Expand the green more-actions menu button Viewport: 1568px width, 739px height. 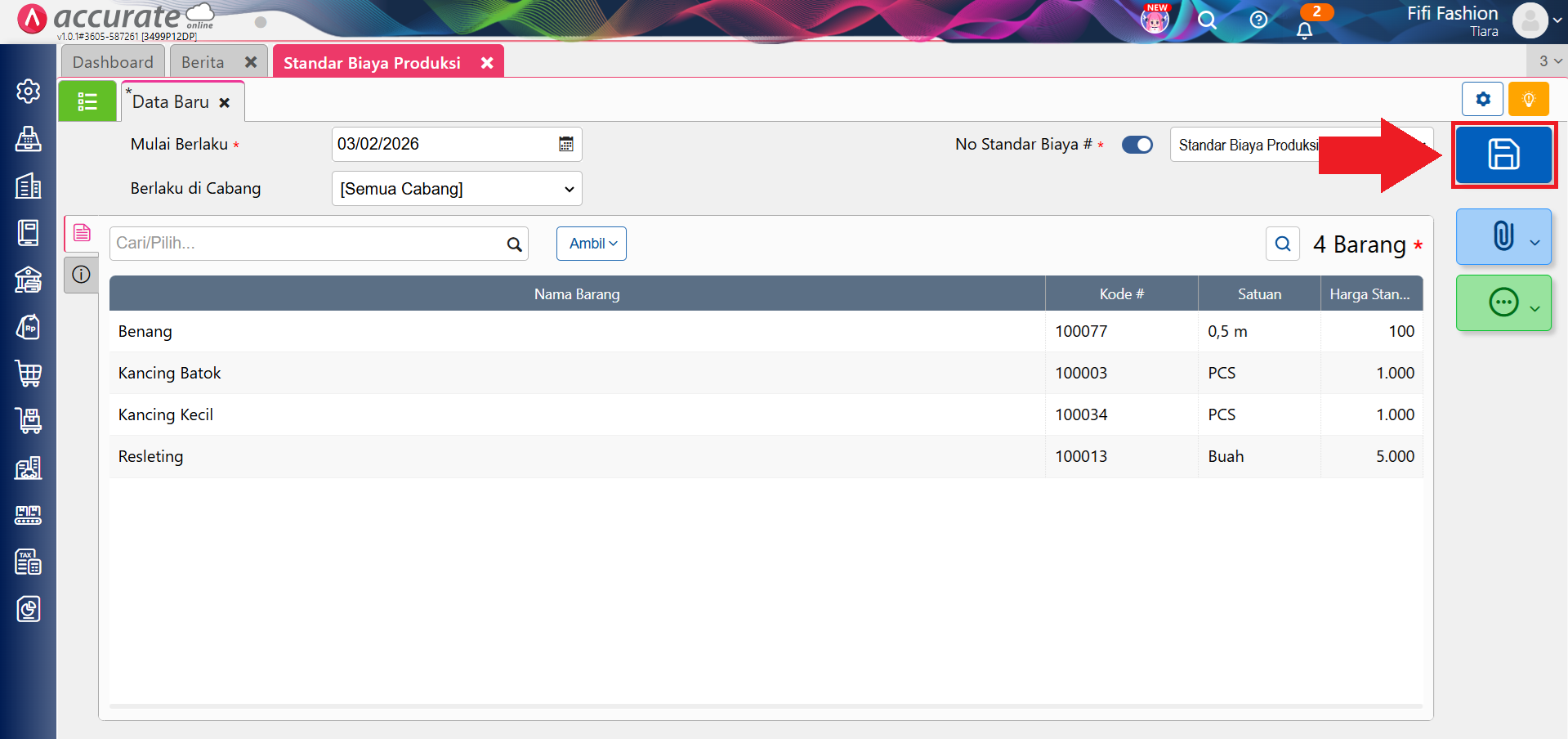1503,303
